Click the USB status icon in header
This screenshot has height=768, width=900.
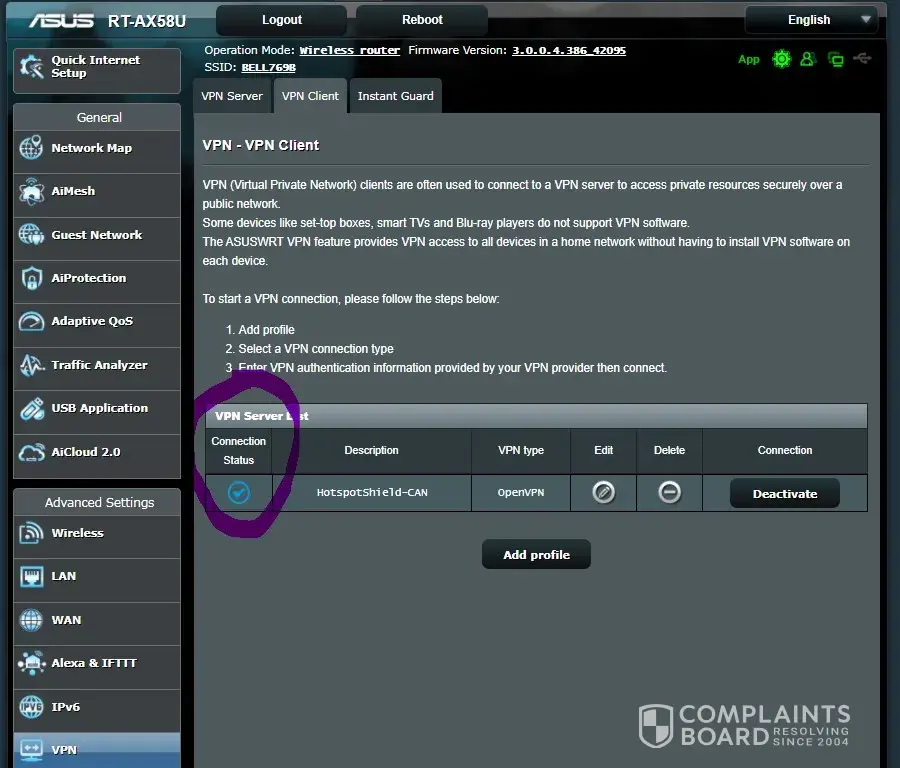(x=863, y=59)
